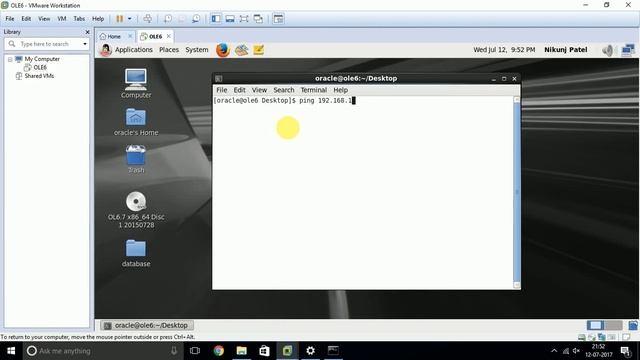
Task: Open the library search dropdown arrow
Action: click(85, 44)
